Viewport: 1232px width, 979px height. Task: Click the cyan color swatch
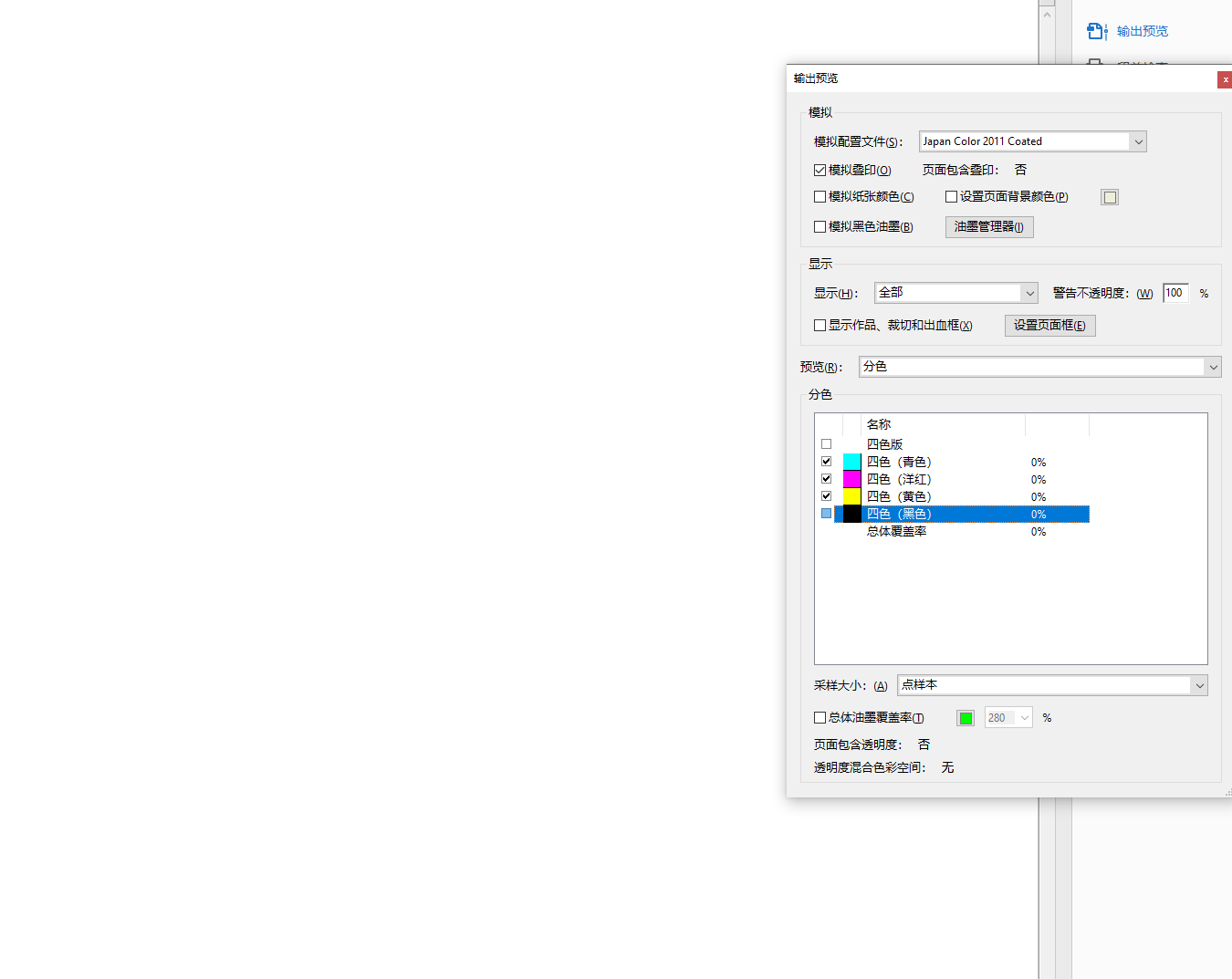851,462
